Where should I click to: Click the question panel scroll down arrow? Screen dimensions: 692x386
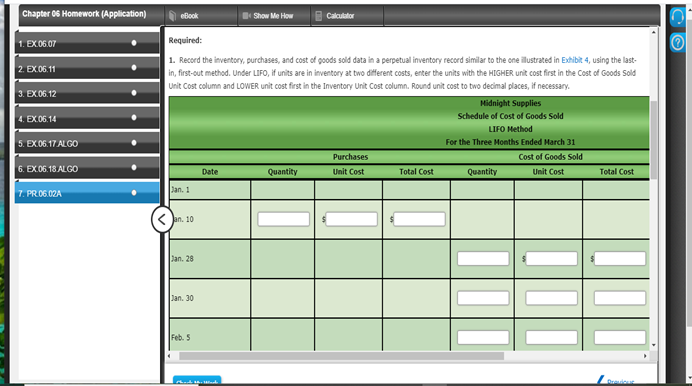[x=654, y=345]
